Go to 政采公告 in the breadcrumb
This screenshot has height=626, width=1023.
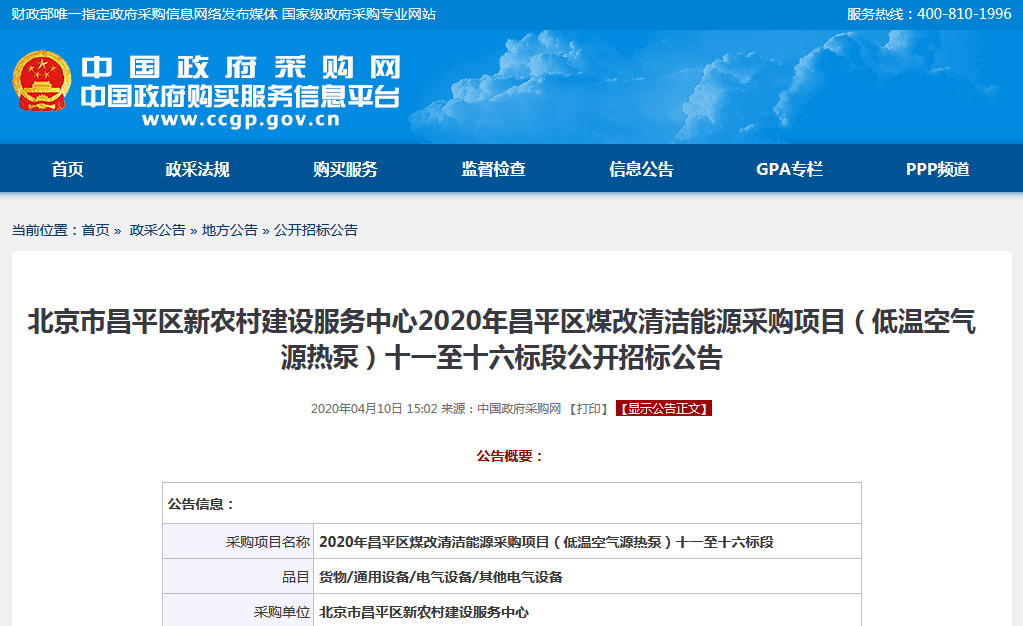tap(157, 230)
